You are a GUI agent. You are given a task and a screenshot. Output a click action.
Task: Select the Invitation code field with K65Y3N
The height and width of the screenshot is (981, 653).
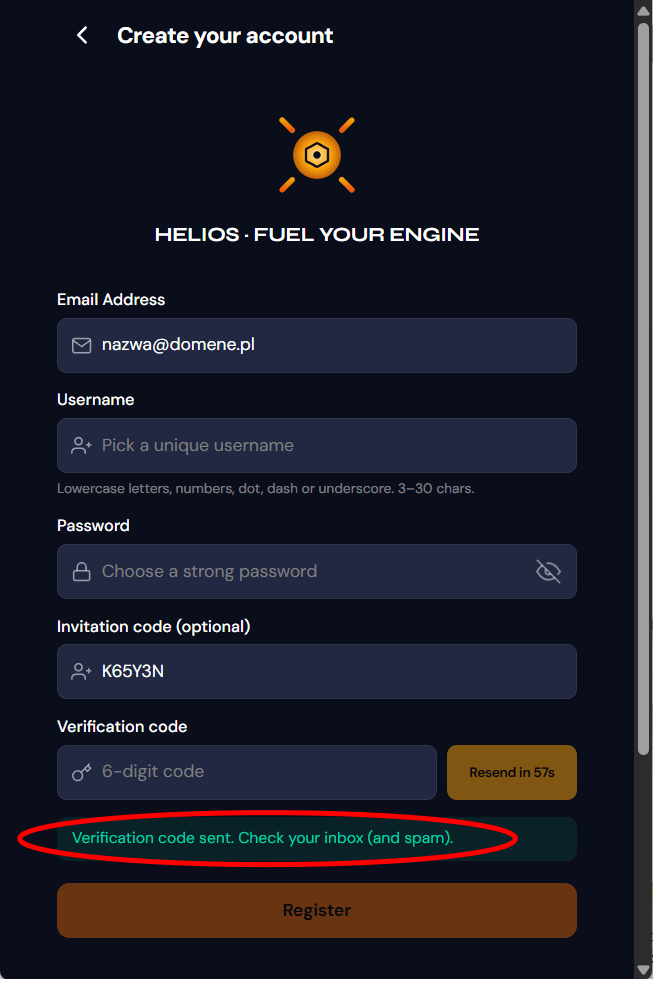[x=316, y=671]
